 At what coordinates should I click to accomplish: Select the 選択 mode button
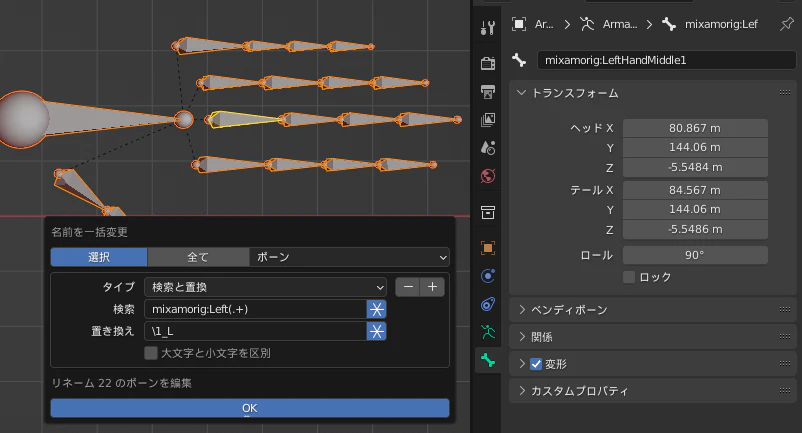(x=99, y=257)
